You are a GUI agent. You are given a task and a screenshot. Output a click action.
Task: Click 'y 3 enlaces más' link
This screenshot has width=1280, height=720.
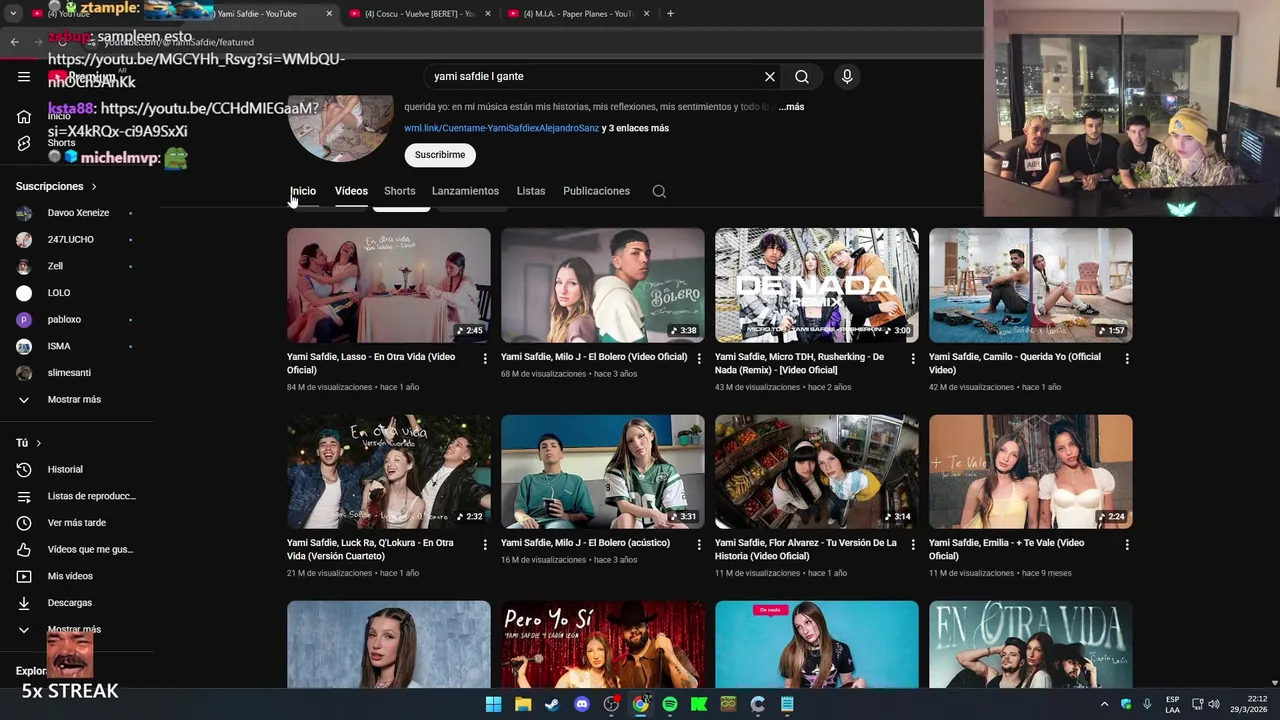click(636, 128)
